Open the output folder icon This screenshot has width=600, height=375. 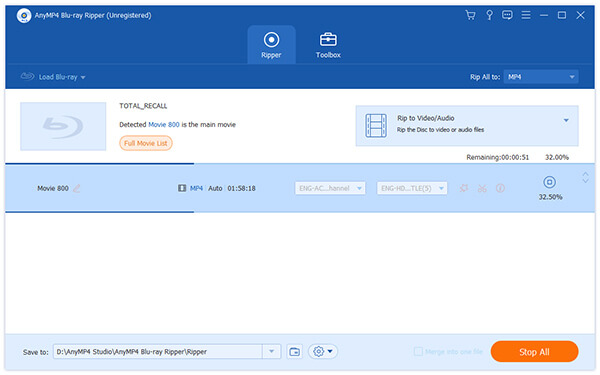pos(294,352)
